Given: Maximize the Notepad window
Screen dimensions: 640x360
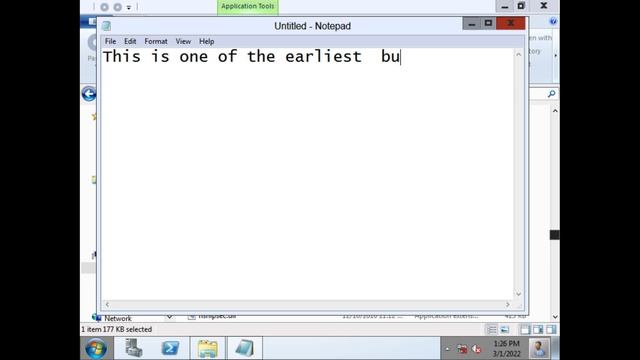Looking at the screenshot, I should [x=488, y=24].
